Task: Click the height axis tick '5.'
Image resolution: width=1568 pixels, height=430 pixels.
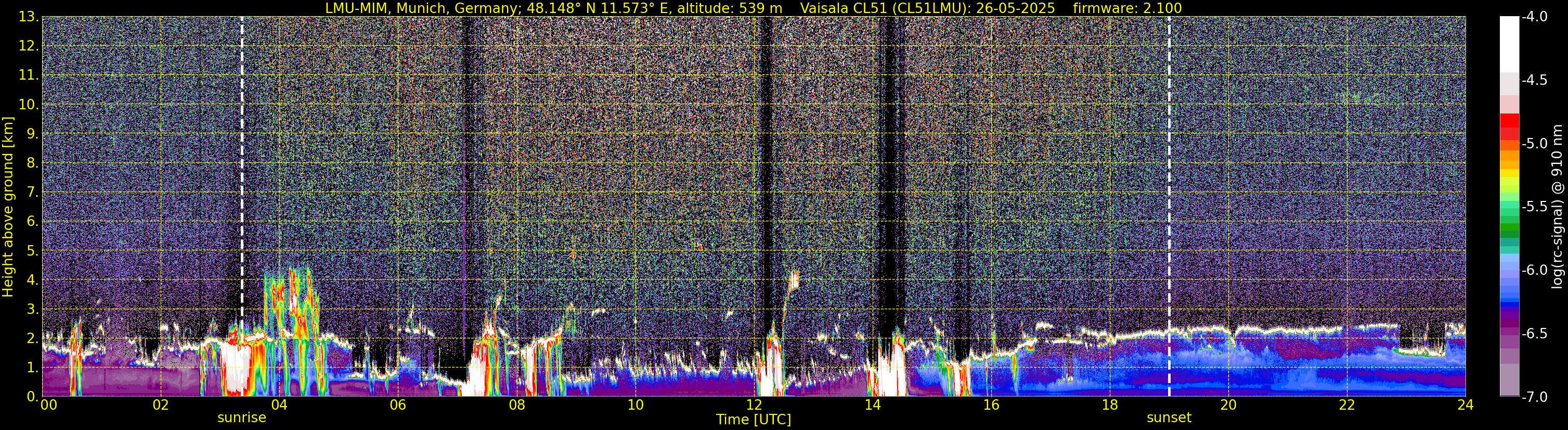Action: click(32, 251)
